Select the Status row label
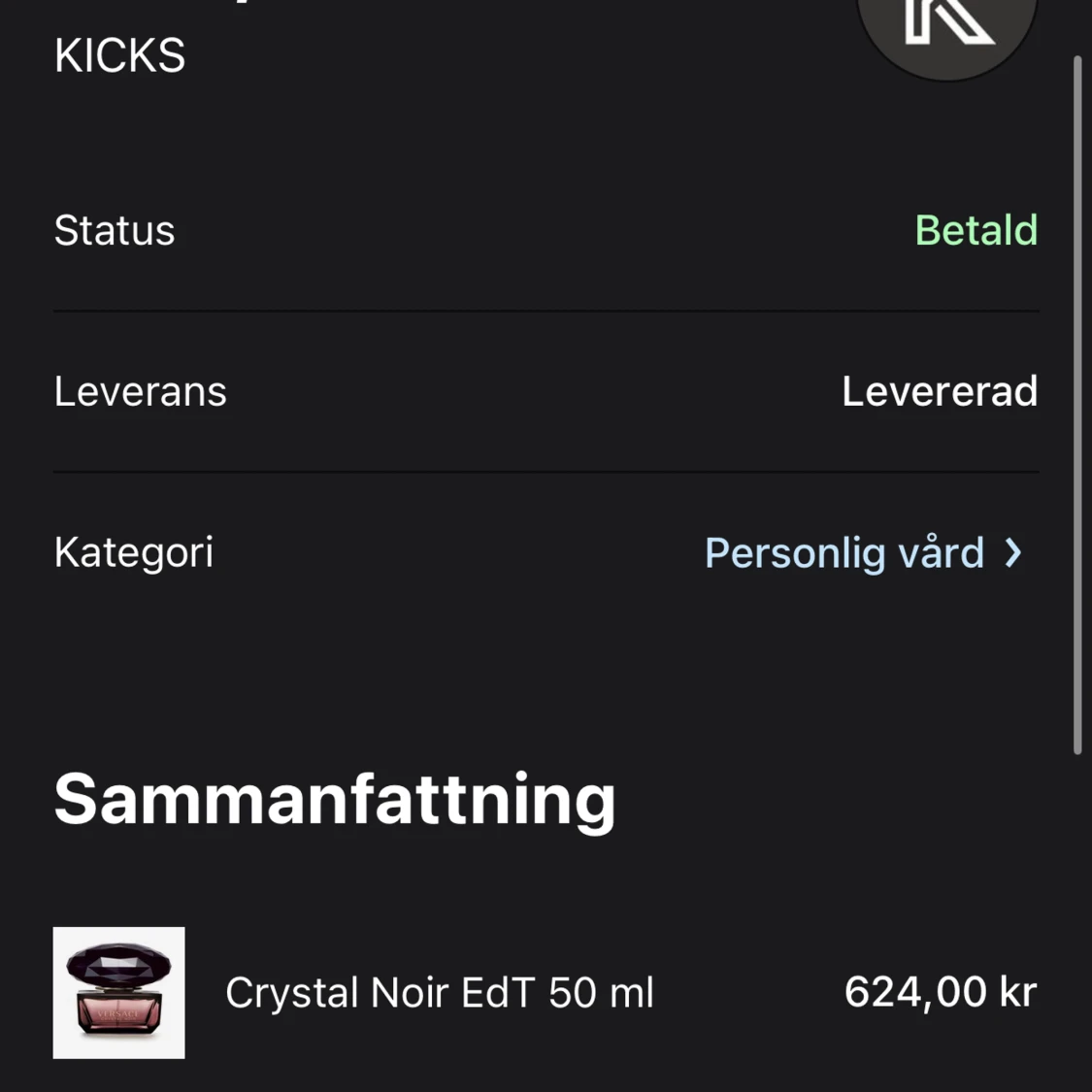The height and width of the screenshot is (1092, 1092). pos(115,230)
